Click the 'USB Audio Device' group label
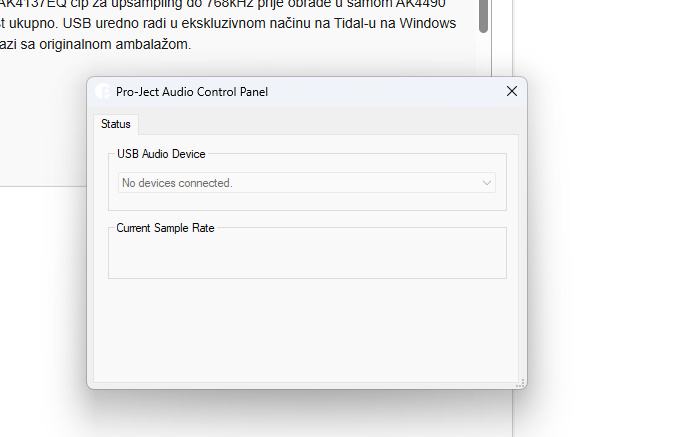Viewport: 675px width, 437px height. point(161,154)
